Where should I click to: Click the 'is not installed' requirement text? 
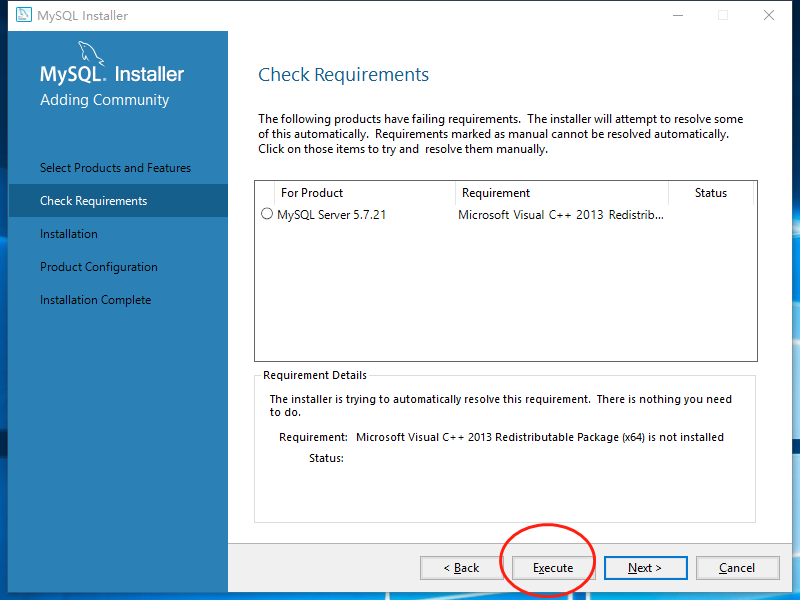click(686, 437)
